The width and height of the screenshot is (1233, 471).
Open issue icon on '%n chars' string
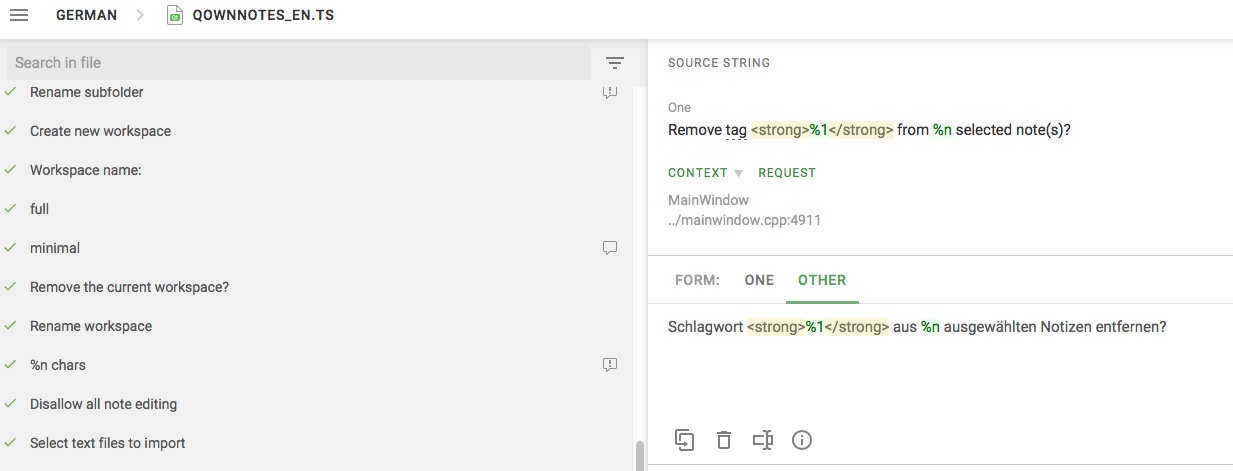click(x=610, y=365)
